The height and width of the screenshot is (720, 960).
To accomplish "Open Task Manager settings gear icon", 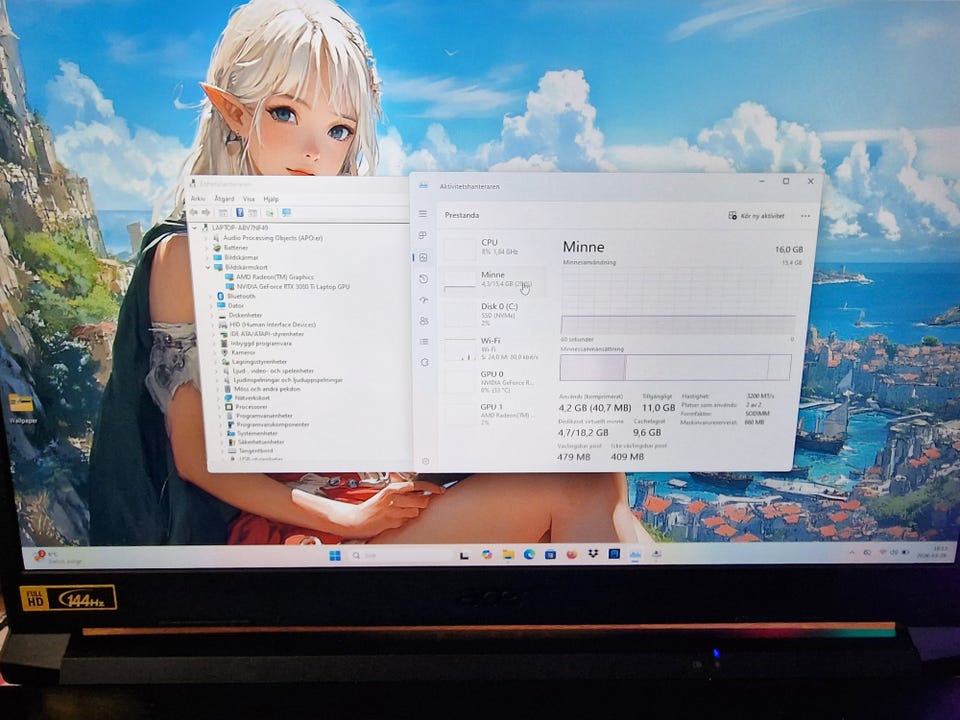I will click(426, 461).
